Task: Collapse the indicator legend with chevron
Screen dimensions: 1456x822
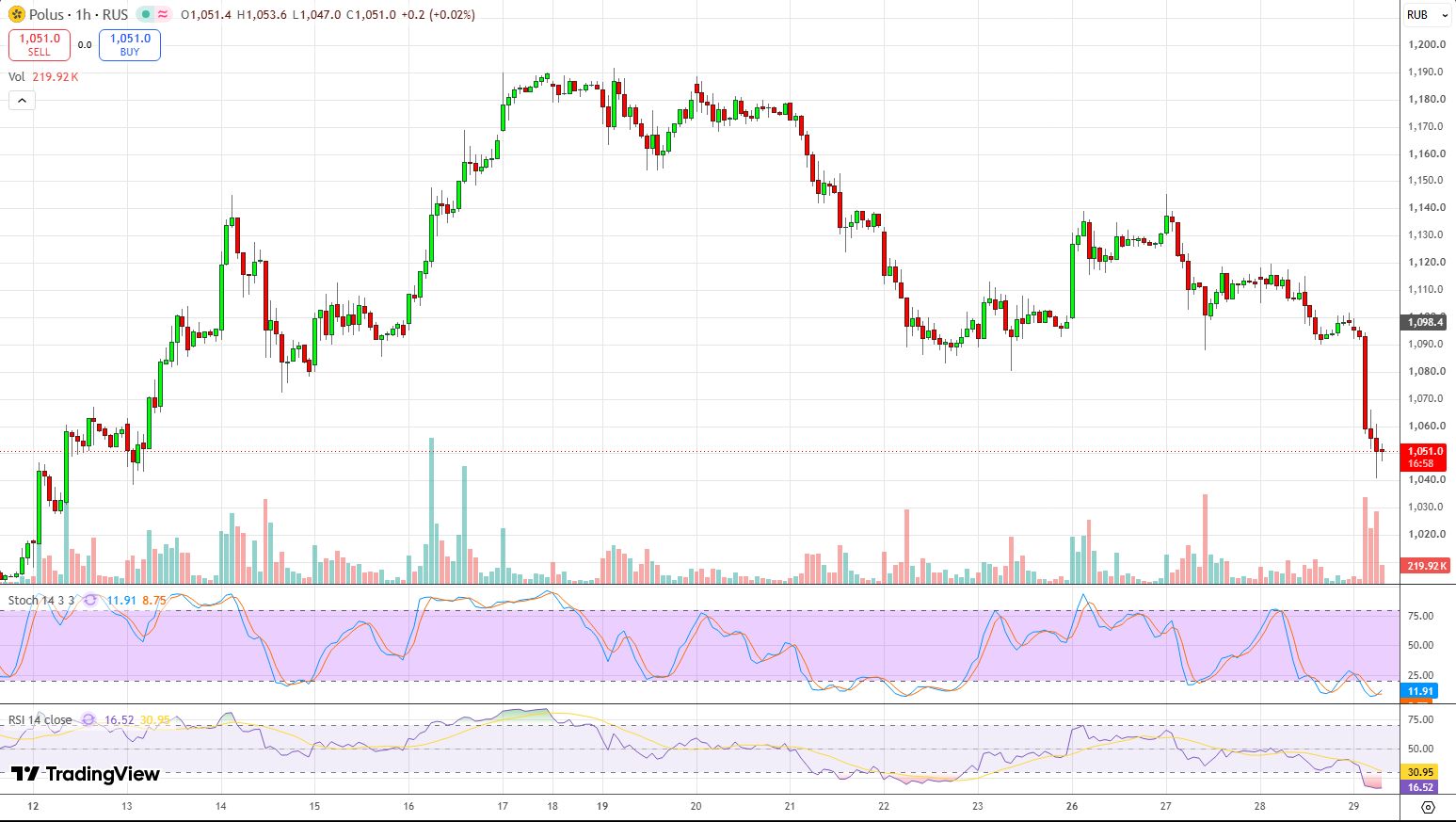Action: coord(22,100)
